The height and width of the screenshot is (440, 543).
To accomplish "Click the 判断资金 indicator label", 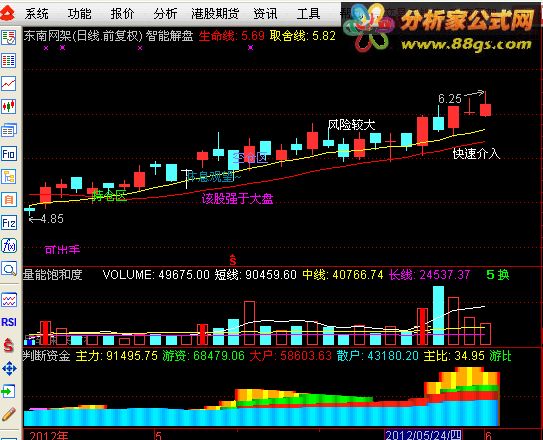I will click(46, 356).
